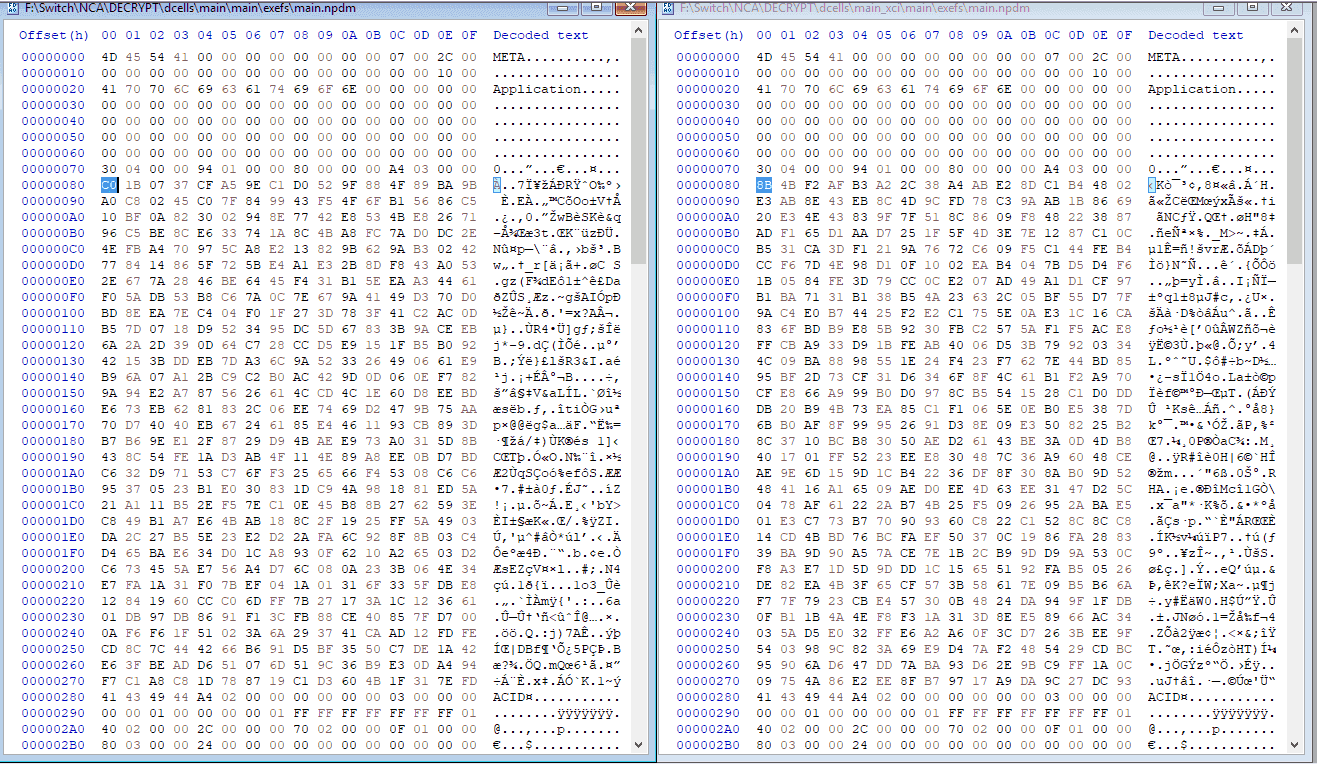Click offset 00000000 in the left window
Image resolution: width=1317 pixels, height=765 pixels.
click(53, 57)
